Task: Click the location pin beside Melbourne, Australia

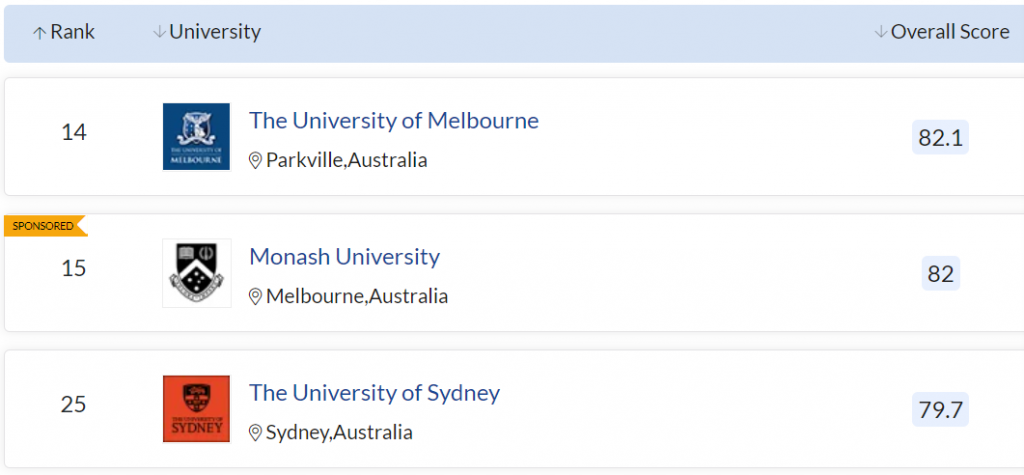Action: [x=255, y=296]
